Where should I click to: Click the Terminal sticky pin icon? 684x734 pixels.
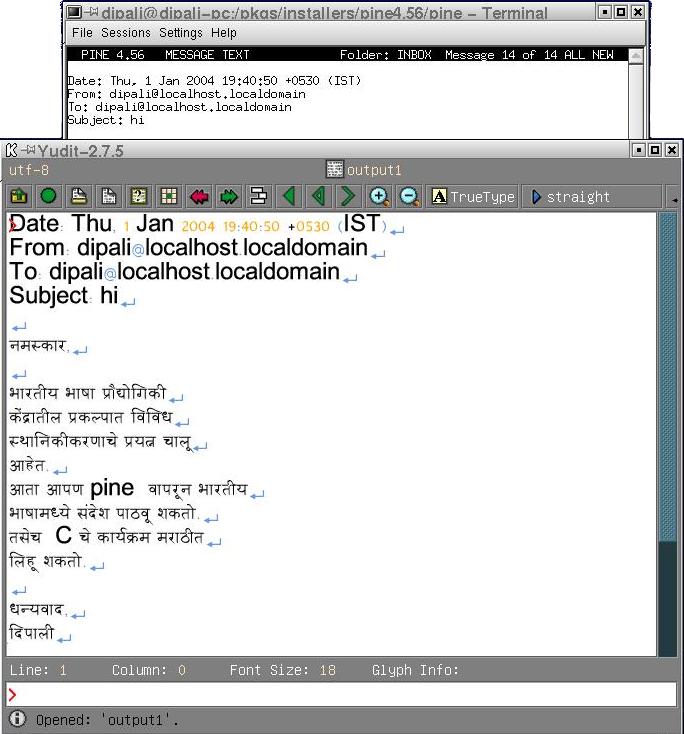click(91, 12)
